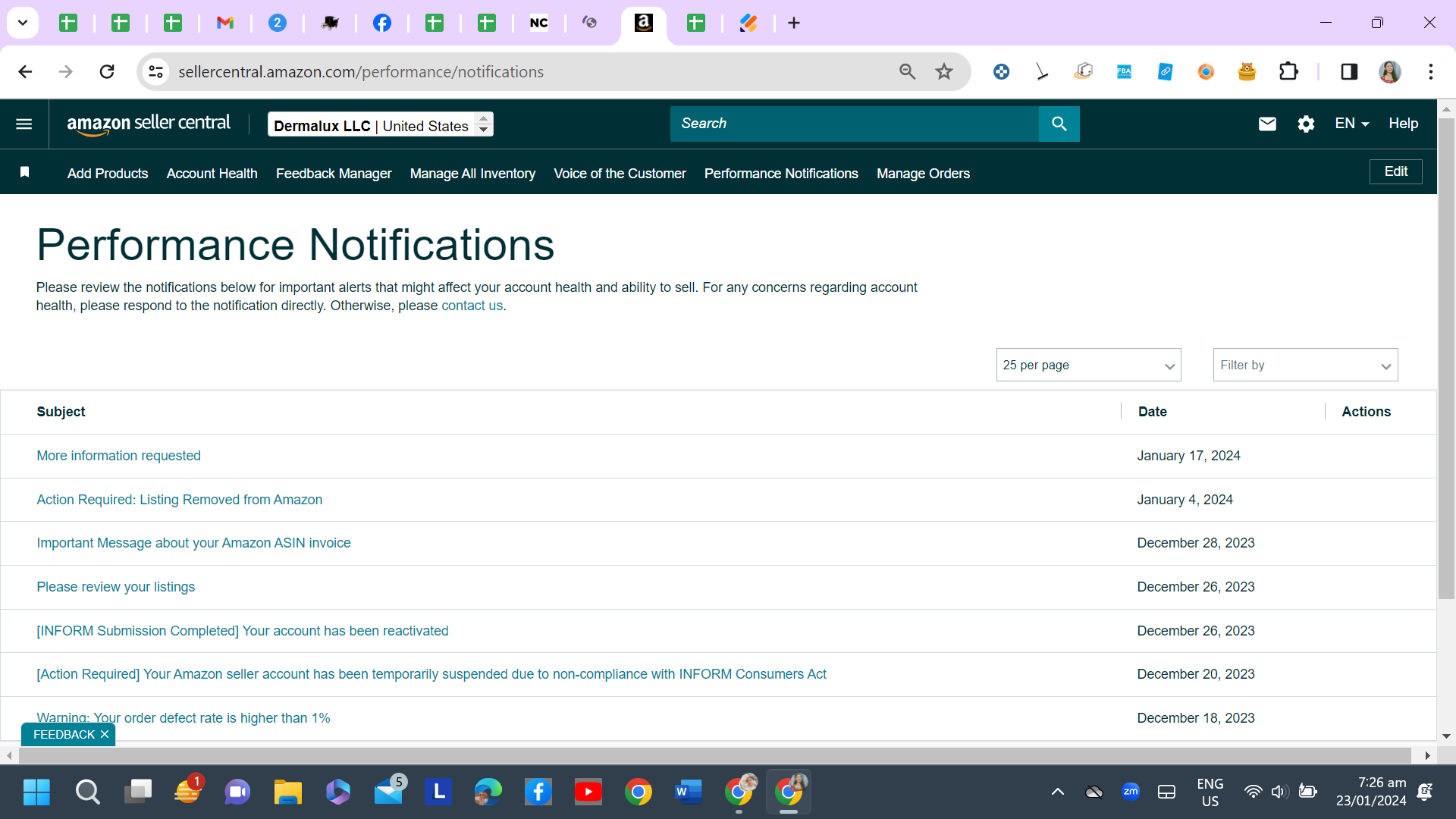1456x819 pixels.
Task: Click the January 17, 2024 date cell
Action: 1188,456
